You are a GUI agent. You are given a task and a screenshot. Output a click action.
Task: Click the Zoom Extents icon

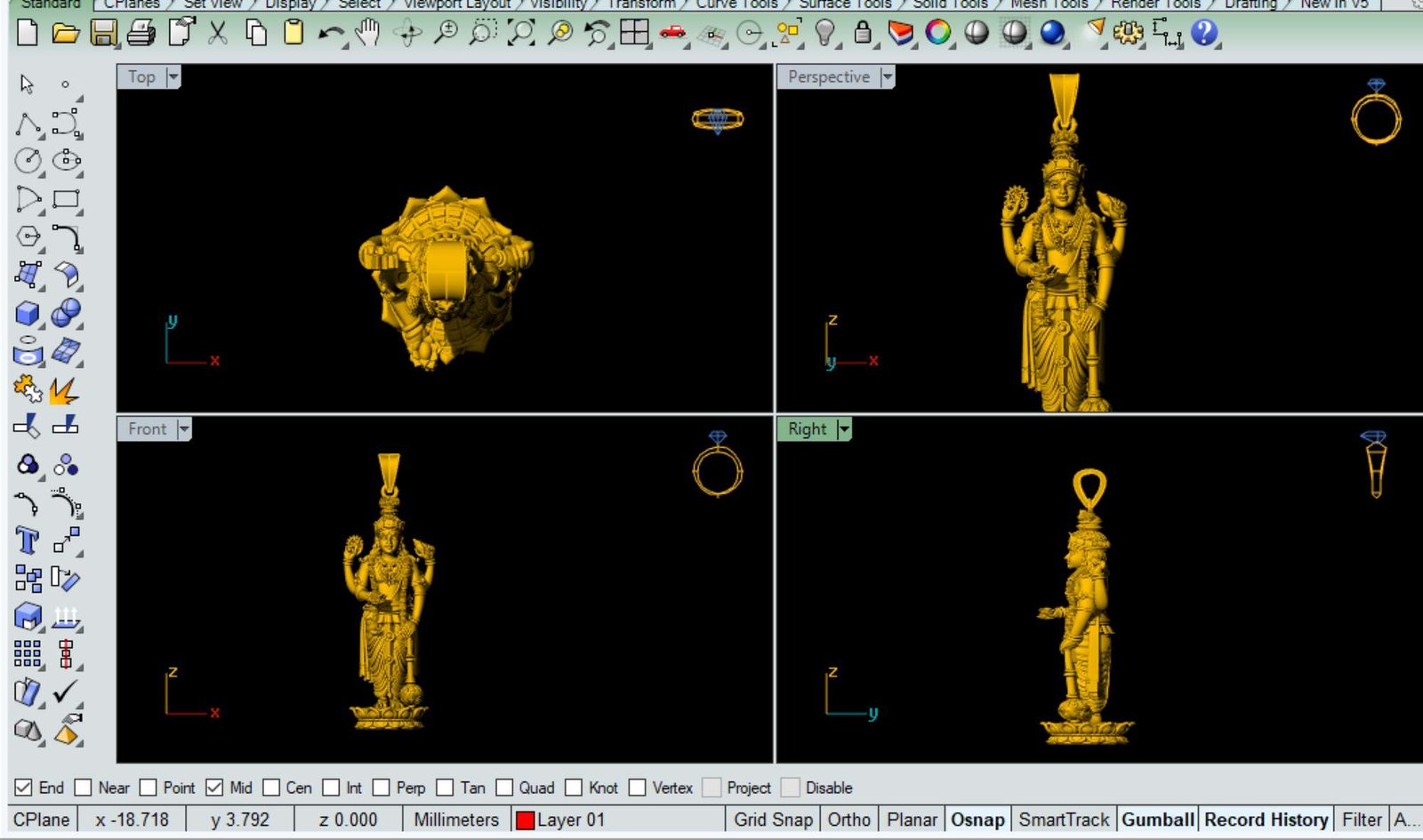(x=521, y=34)
